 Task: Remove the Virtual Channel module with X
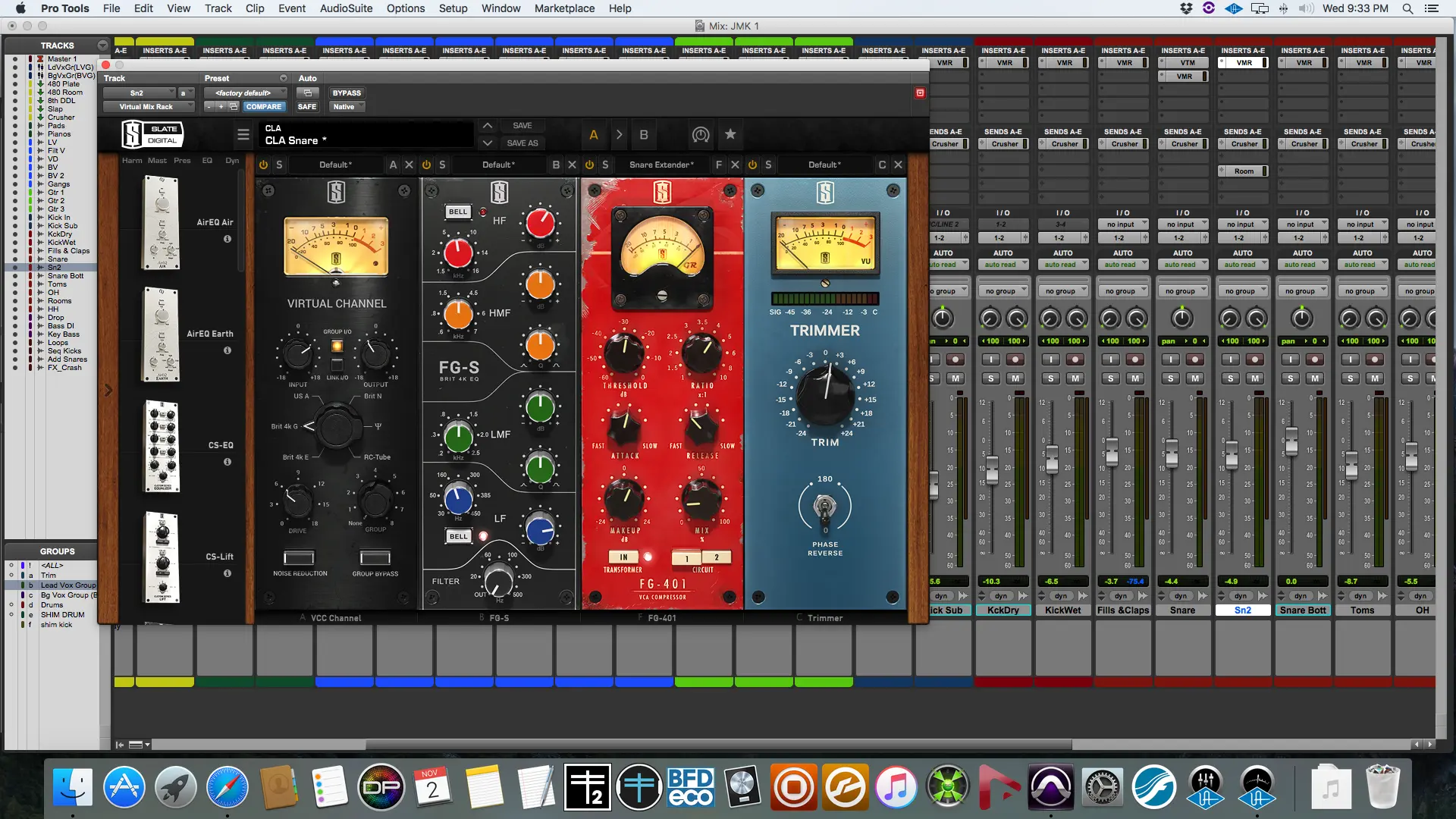click(x=409, y=165)
